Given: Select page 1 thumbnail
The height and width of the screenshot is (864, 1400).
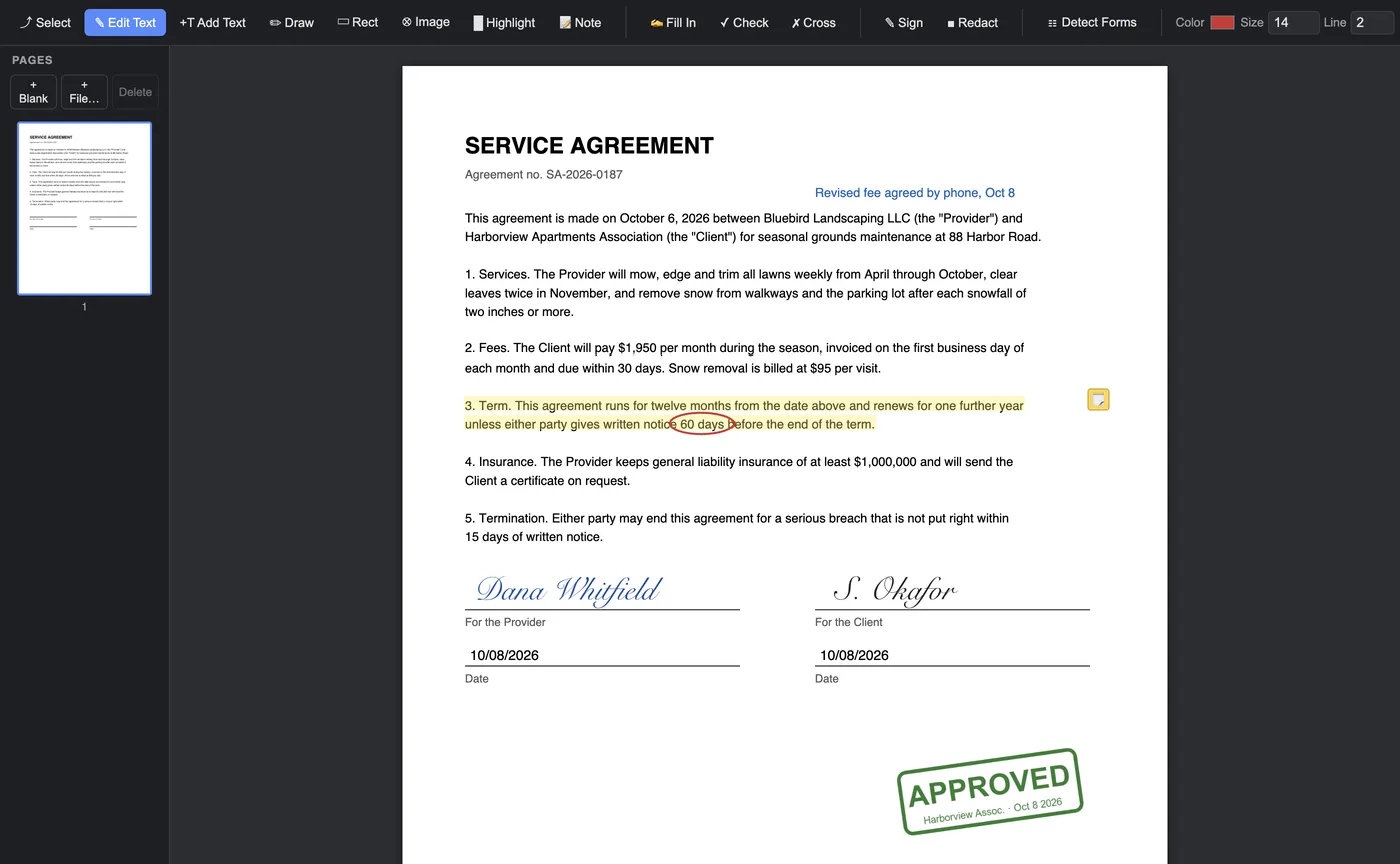Looking at the screenshot, I should (x=84, y=209).
